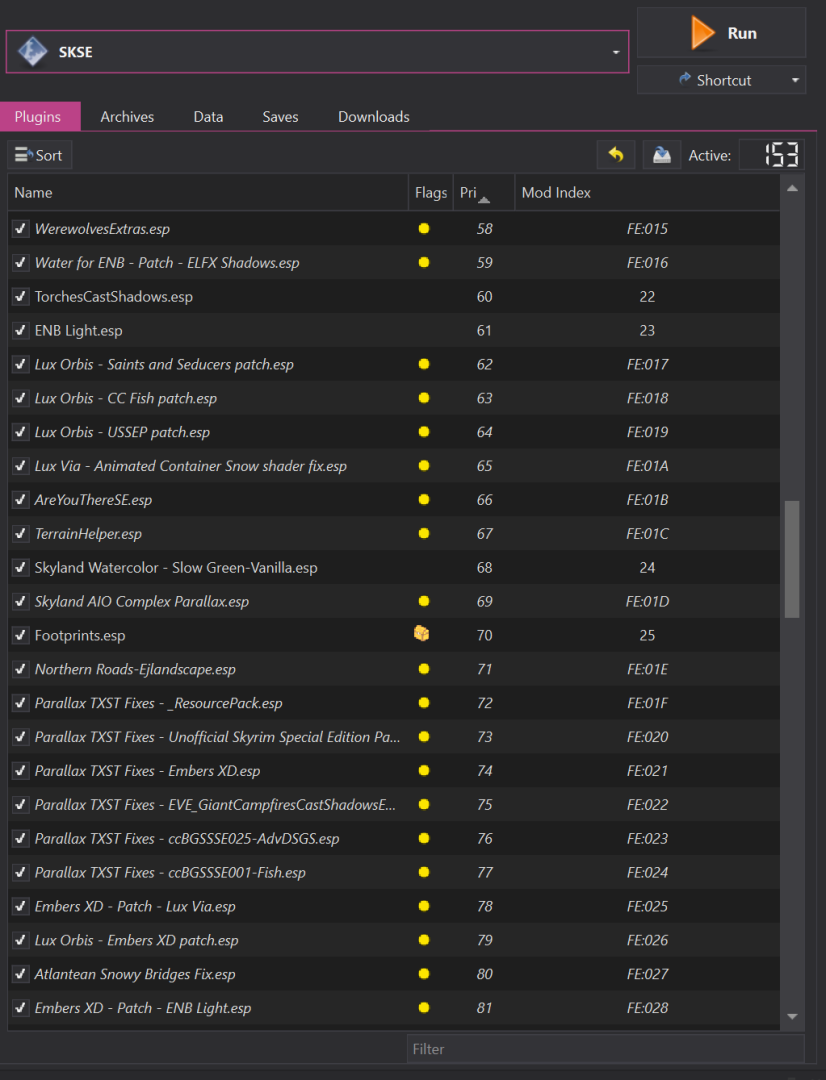
Task: Click the Filter input field
Action: tap(605, 1049)
